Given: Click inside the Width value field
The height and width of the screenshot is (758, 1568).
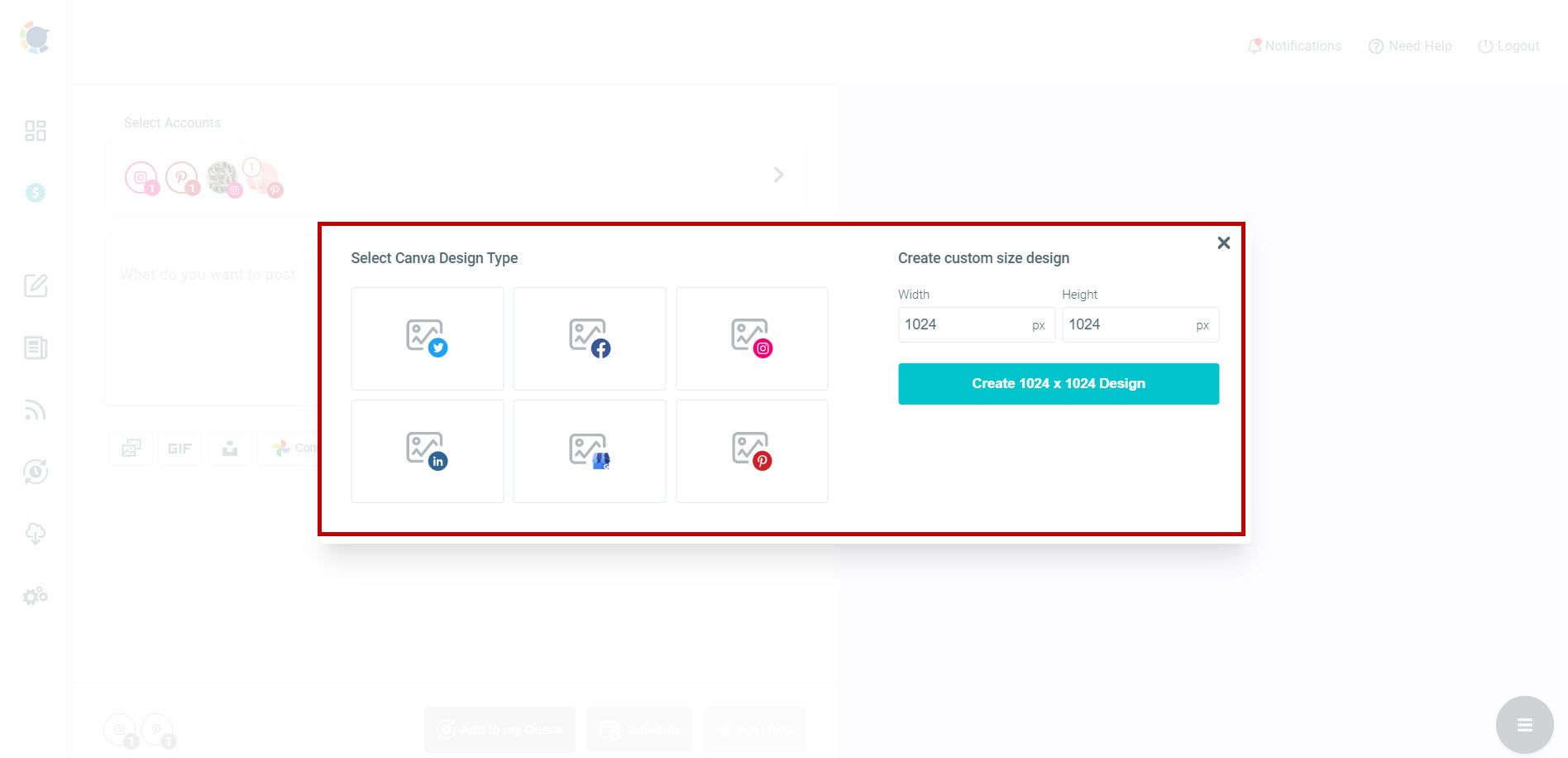Looking at the screenshot, I should click(959, 324).
